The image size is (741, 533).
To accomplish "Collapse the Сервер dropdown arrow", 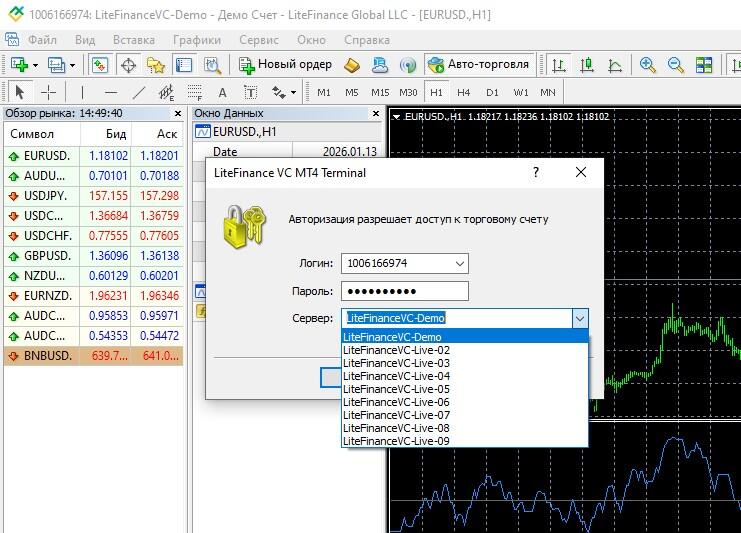I will click(x=580, y=318).
